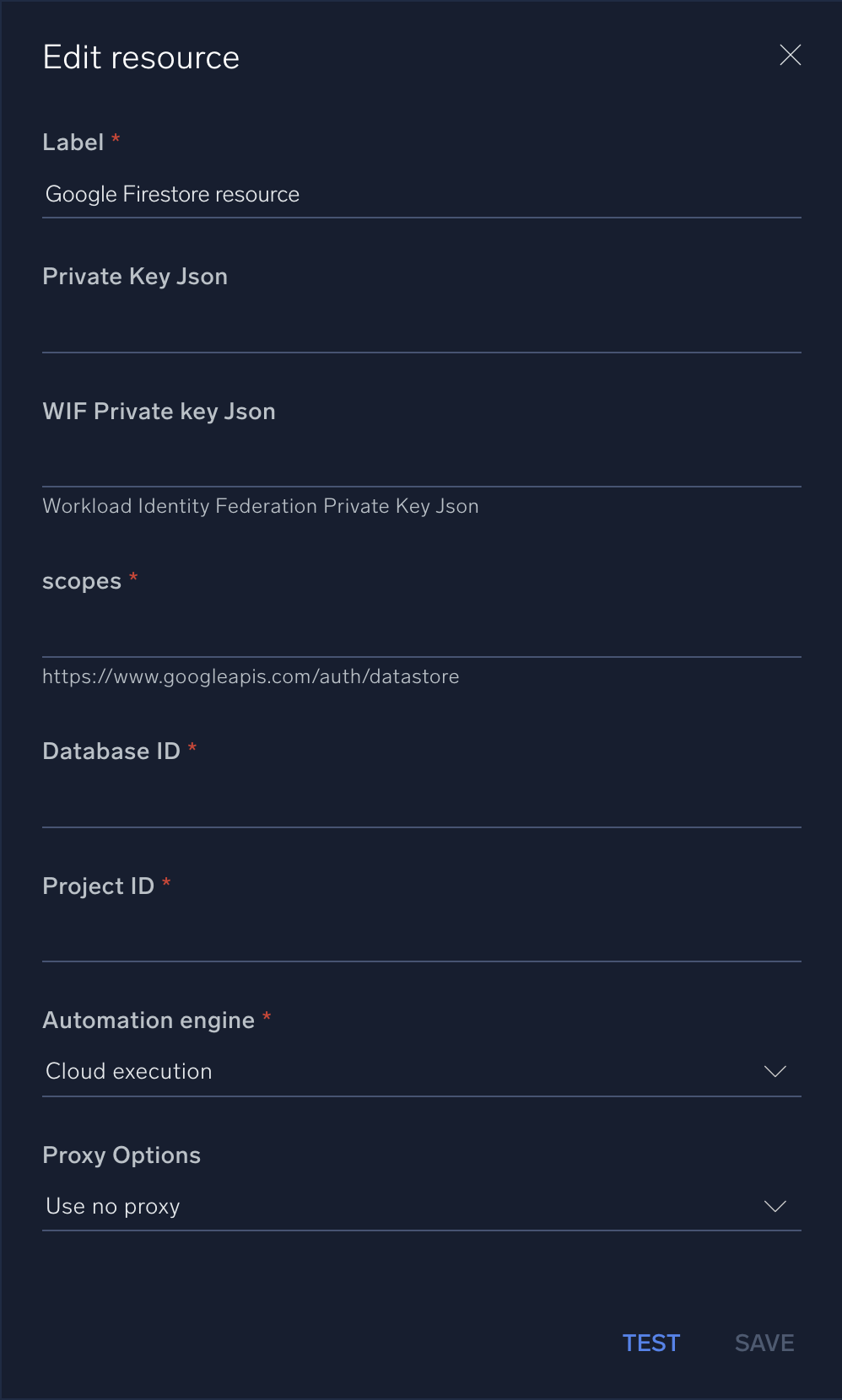Click the Edit resource dialog title
The width and height of the screenshot is (842, 1400).
(x=141, y=56)
